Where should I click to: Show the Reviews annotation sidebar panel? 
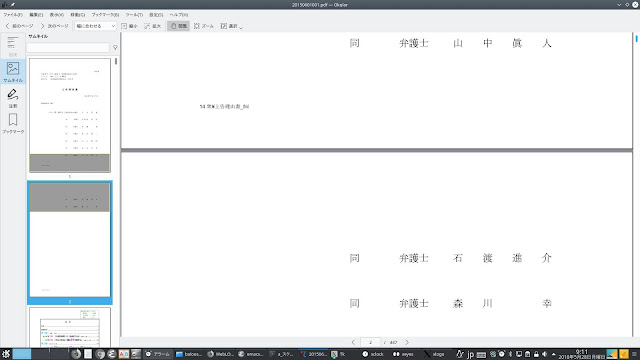tap(13, 98)
